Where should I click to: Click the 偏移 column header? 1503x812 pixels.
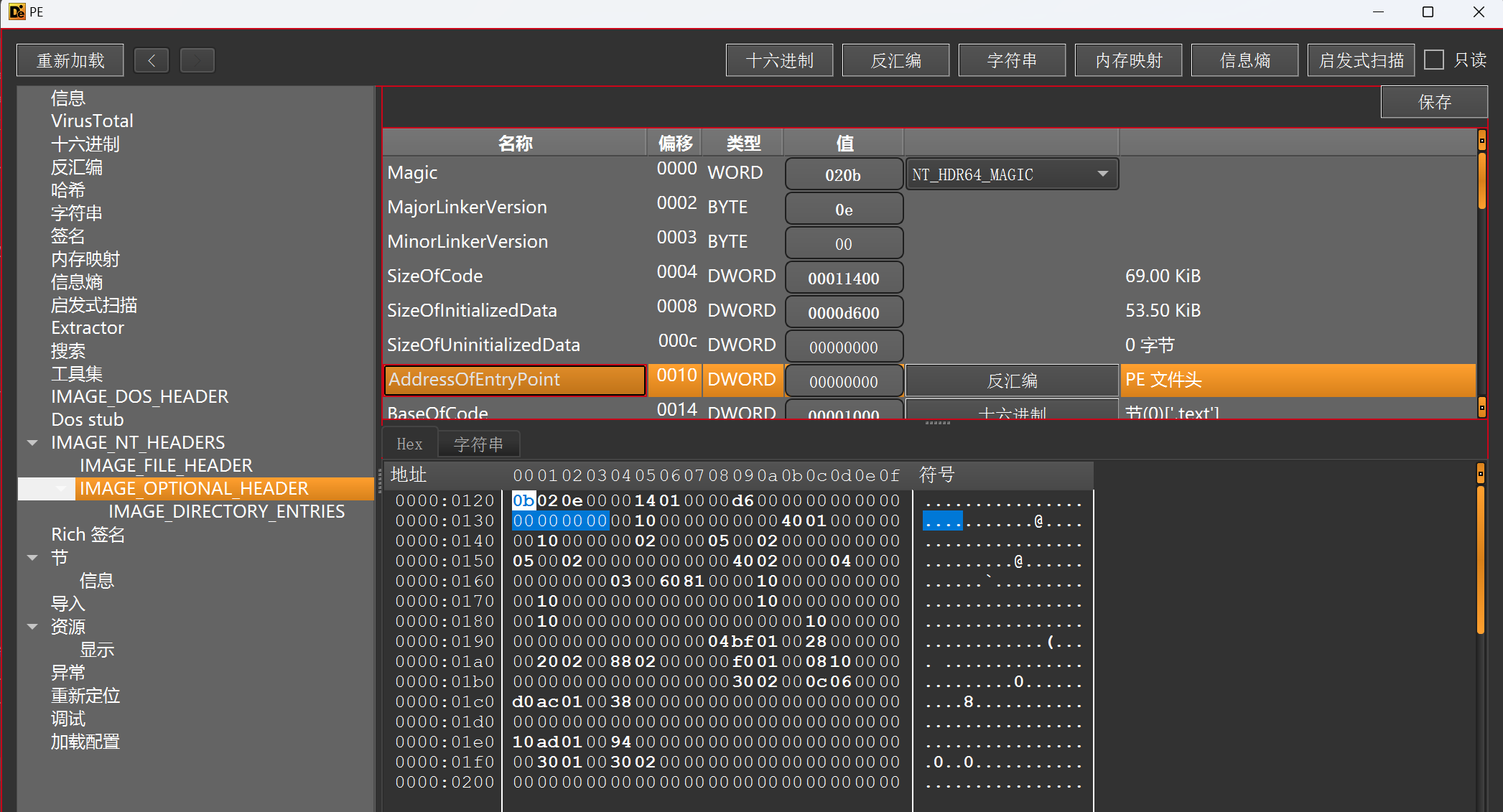(675, 144)
